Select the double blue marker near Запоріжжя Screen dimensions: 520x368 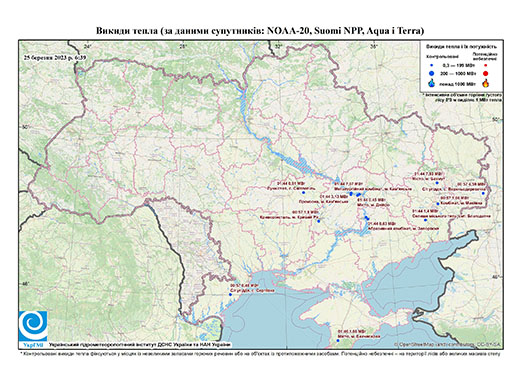tap(367, 218)
